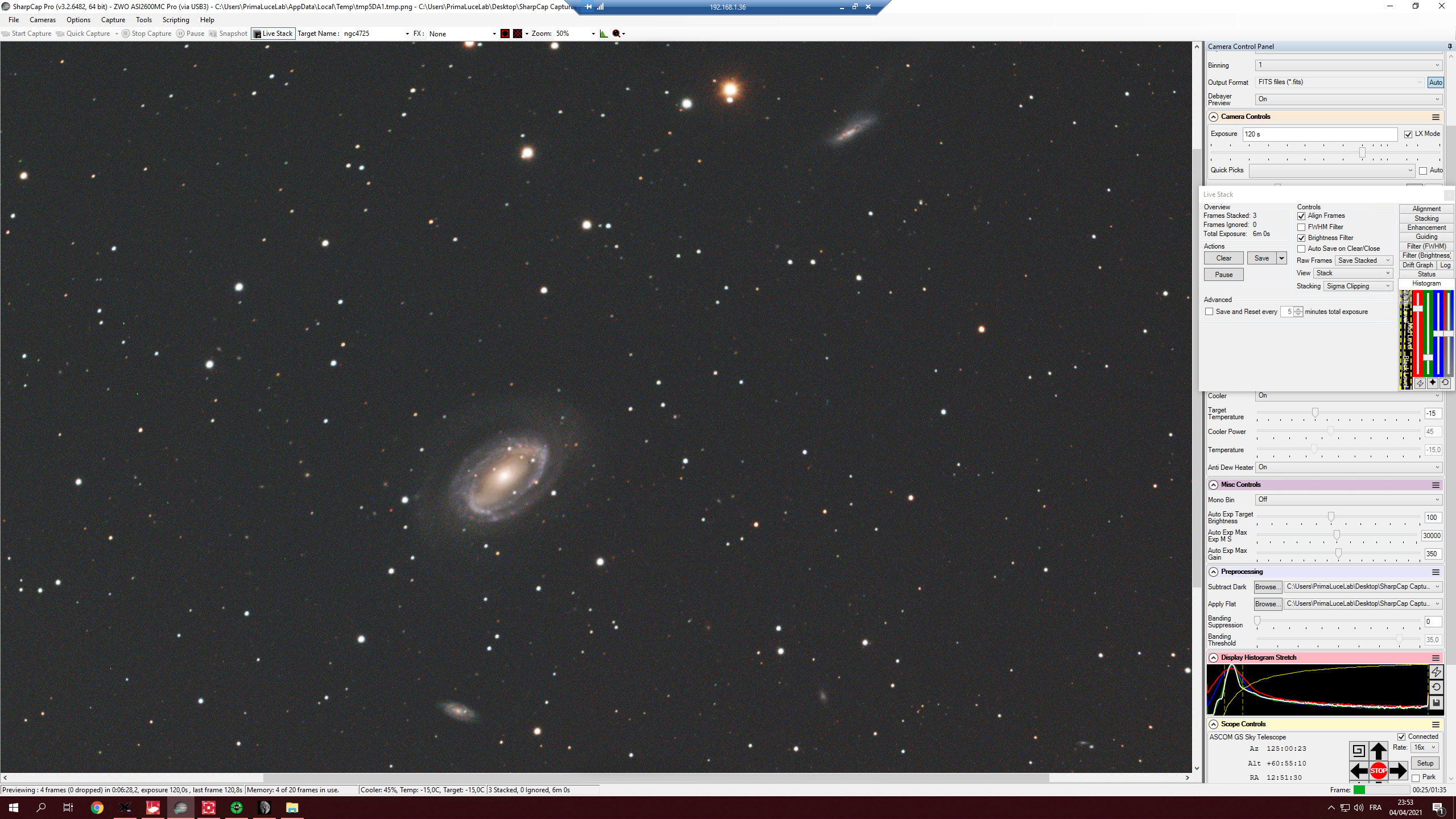Open the Preprocessing hamburger menu

(1436, 572)
